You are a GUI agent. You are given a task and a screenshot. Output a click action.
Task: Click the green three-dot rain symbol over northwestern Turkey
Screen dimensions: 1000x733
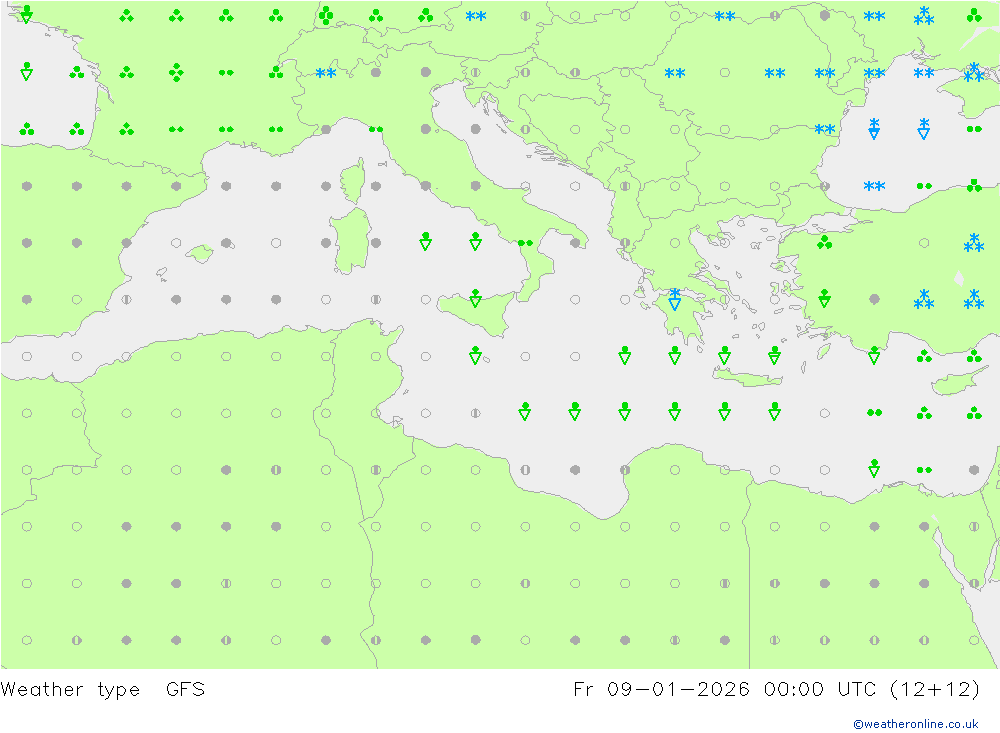tap(825, 242)
